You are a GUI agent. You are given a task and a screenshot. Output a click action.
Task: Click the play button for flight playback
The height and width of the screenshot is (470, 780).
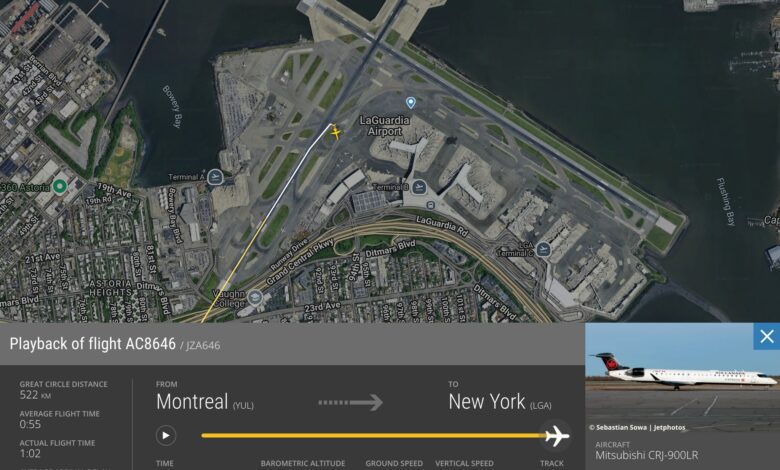166,436
